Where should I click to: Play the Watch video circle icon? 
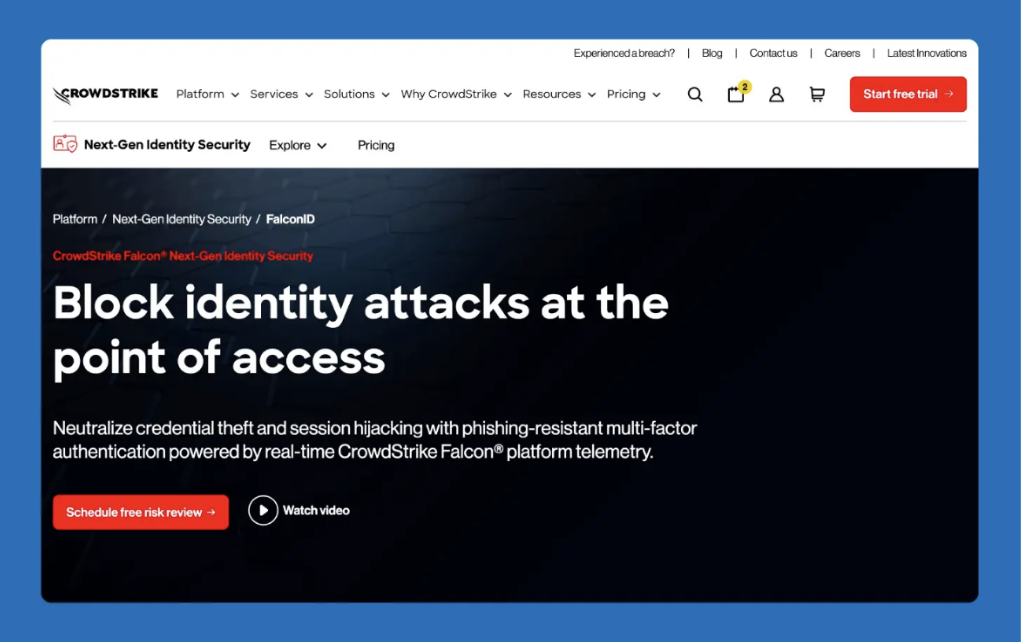point(263,510)
